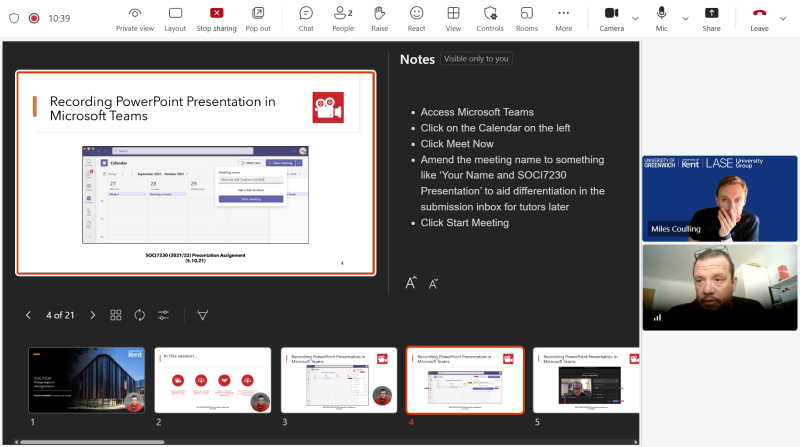
Task: Advance to the next slide
Action: click(92, 315)
